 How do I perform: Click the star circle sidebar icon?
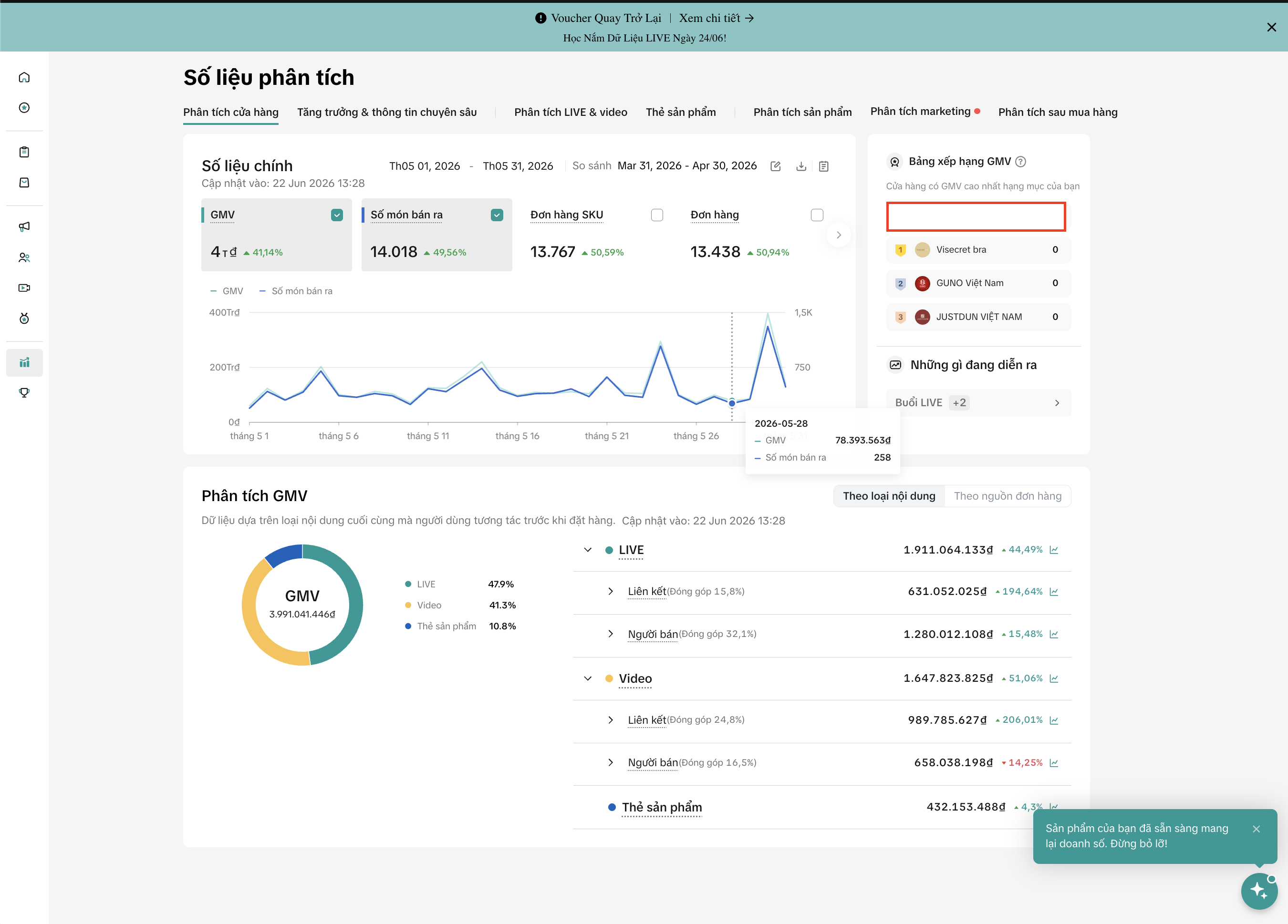[x=24, y=108]
